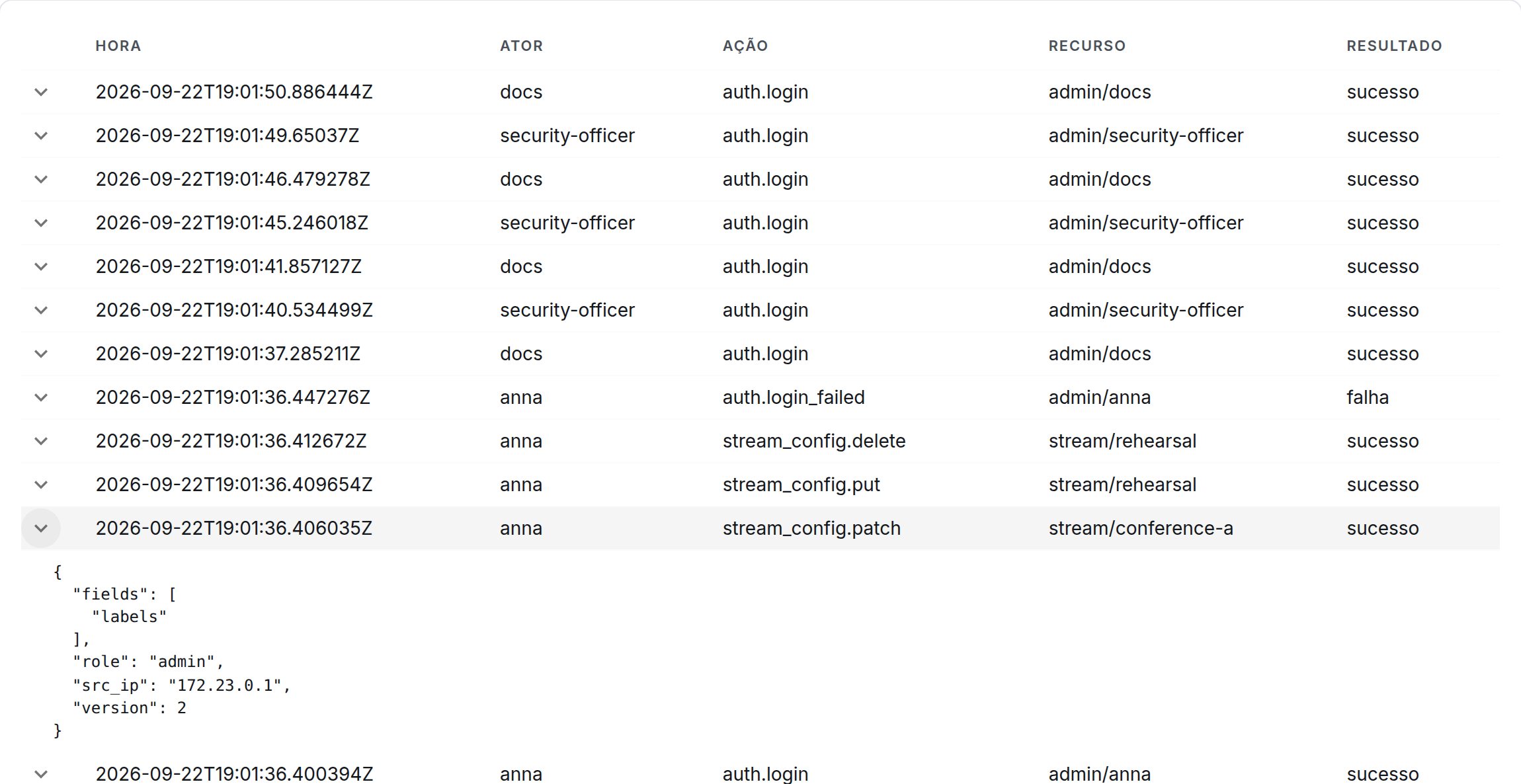Select the auth.login_failed action cell
Viewport: 1521px width, 784px height.
[x=794, y=397]
